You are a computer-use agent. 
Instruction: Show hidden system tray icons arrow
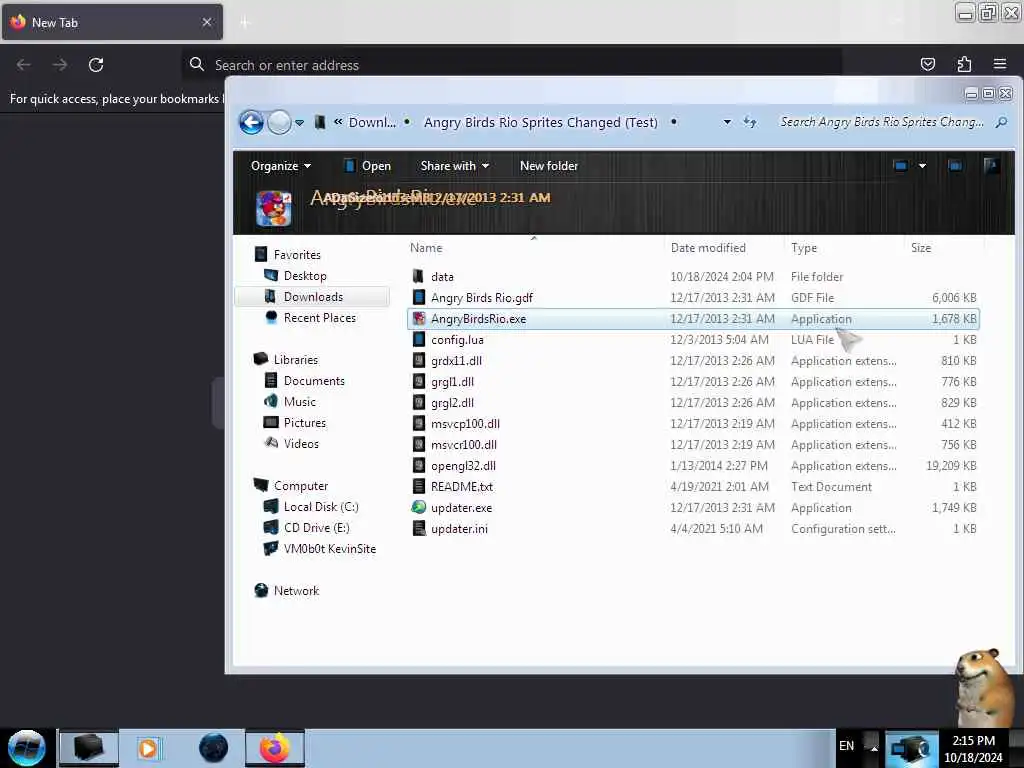[874, 748]
